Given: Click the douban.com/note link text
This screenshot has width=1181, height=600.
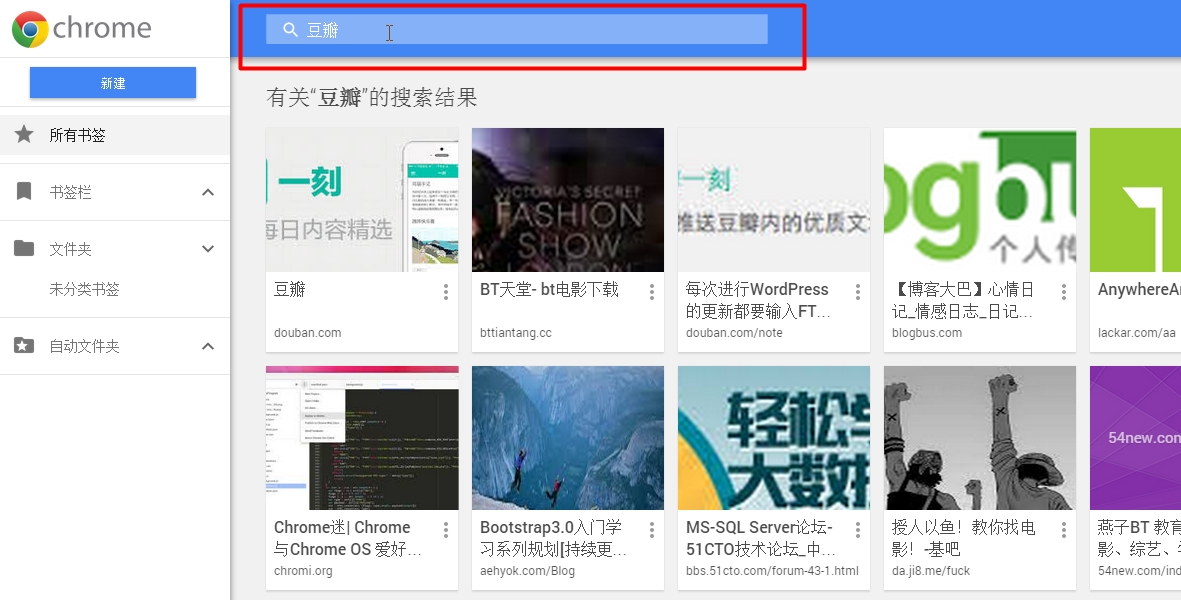Looking at the screenshot, I should point(734,333).
